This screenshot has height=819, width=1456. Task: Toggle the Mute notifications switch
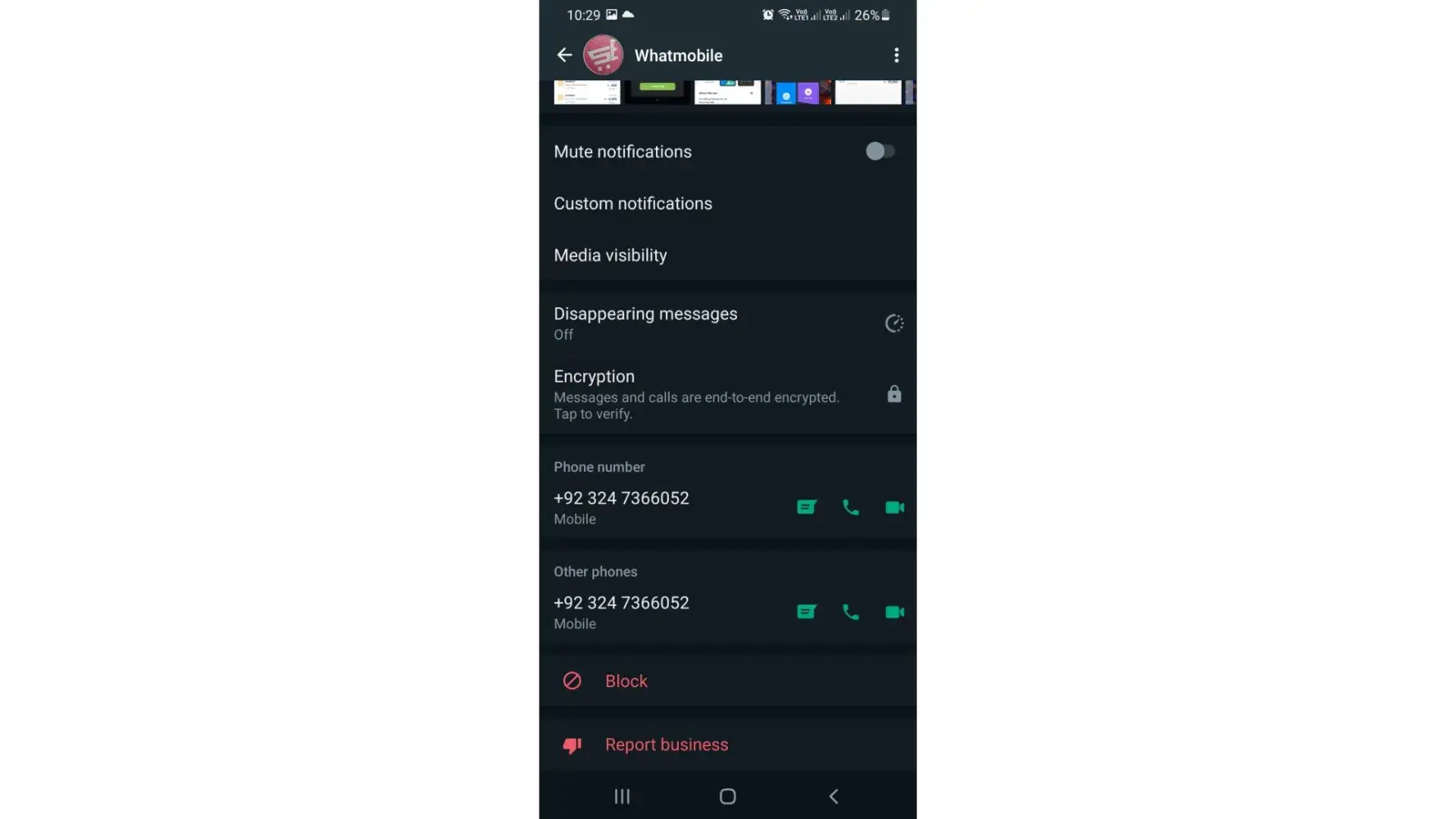pyautogui.click(x=880, y=152)
